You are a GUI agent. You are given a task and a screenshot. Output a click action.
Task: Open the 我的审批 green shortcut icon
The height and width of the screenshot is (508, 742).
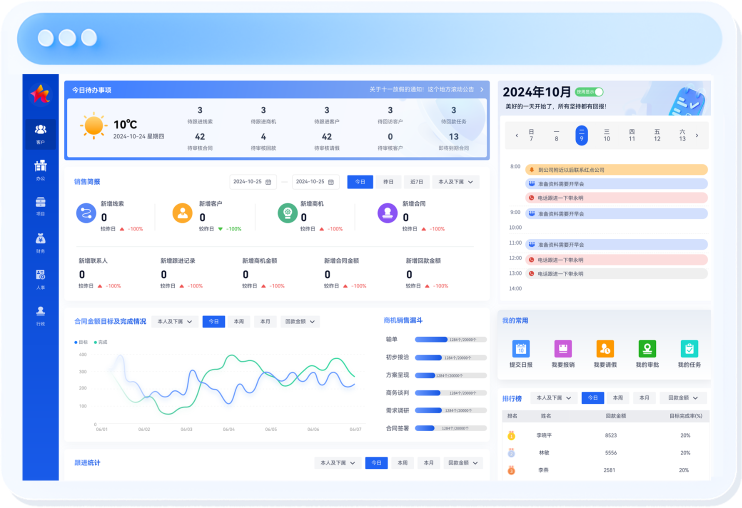(x=647, y=349)
